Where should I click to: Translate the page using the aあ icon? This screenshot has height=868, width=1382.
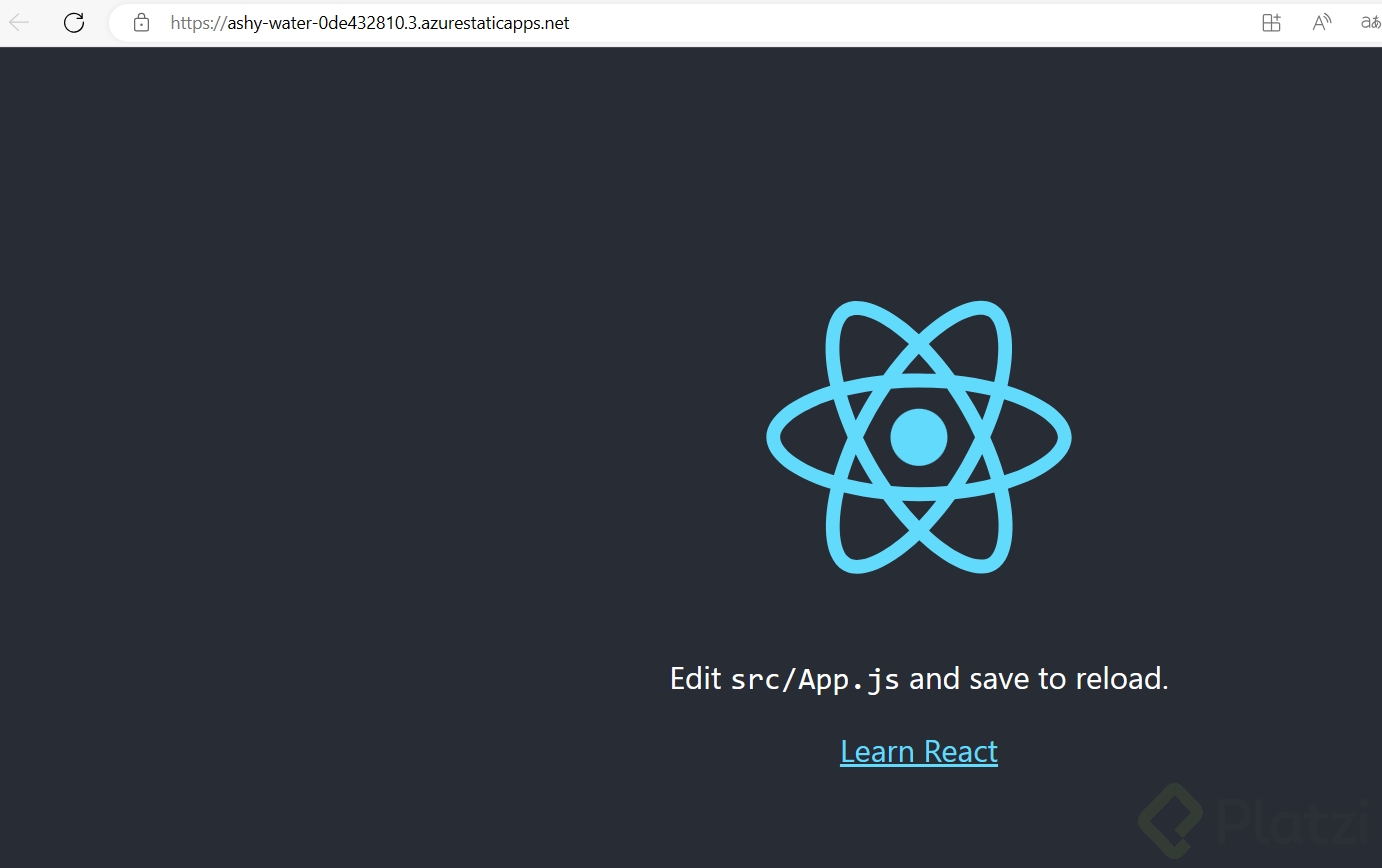coord(1370,22)
